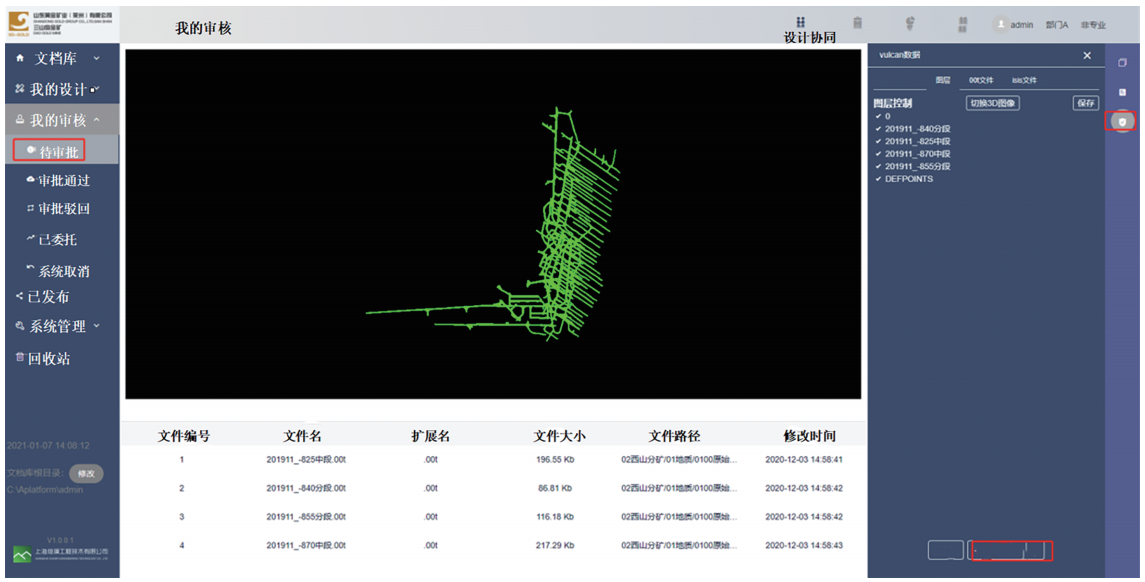Close the vulcan数据 panel

(1087, 56)
